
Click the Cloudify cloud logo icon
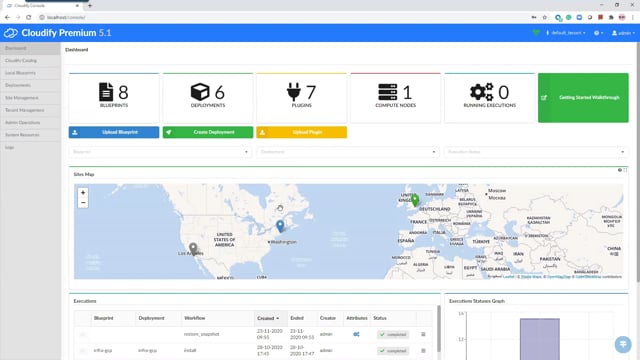[x=11, y=33]
